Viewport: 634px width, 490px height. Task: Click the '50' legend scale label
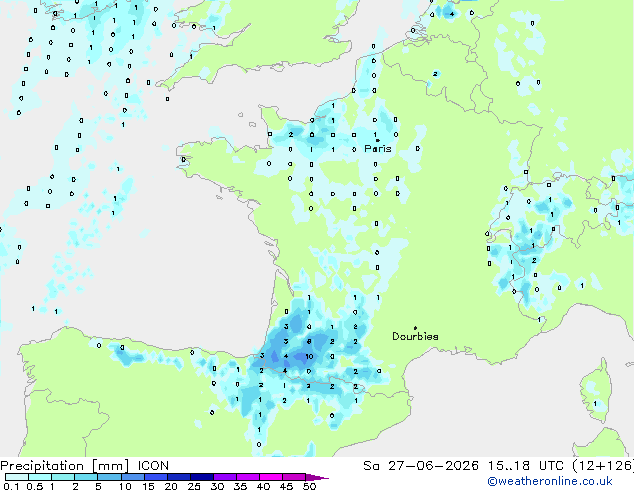point(309,486)
